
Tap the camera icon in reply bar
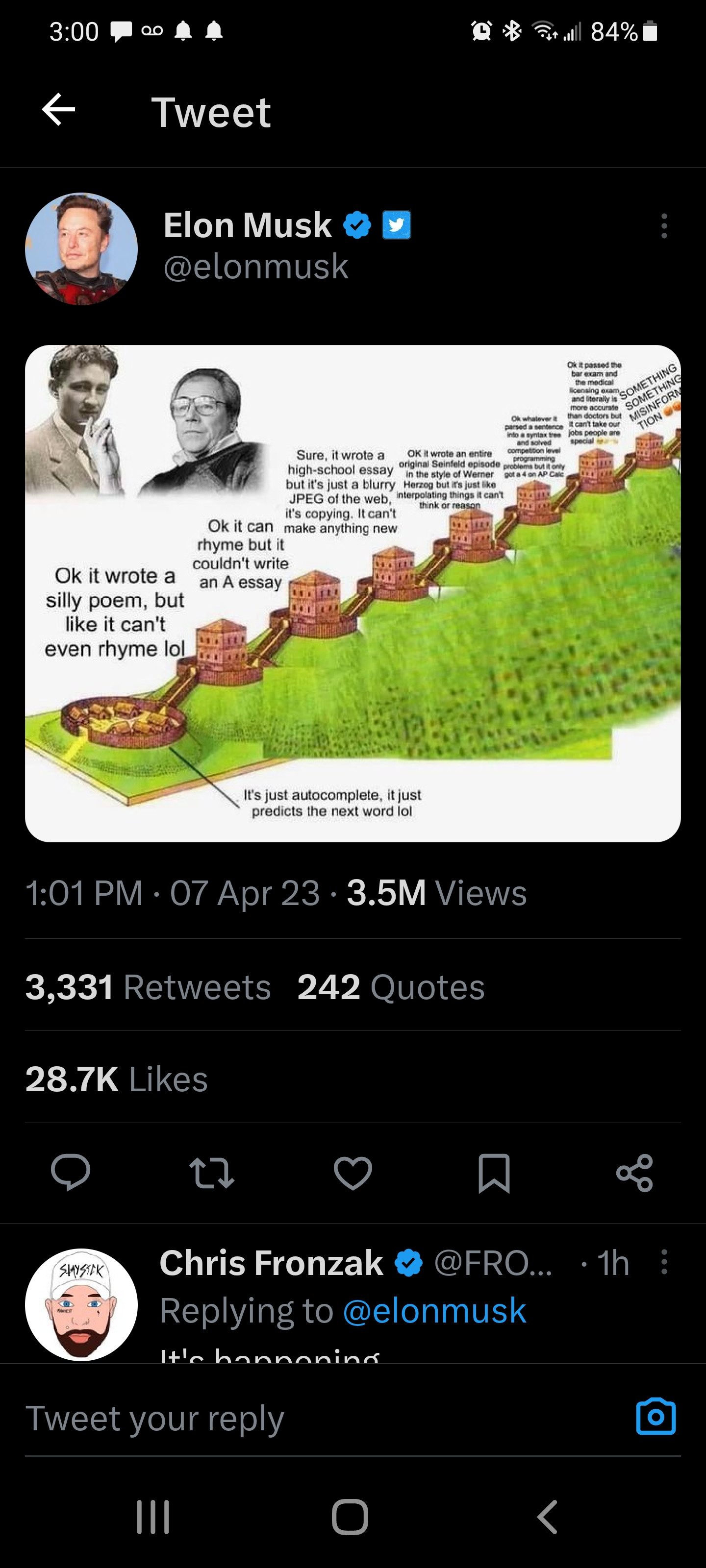point(656,1417)
